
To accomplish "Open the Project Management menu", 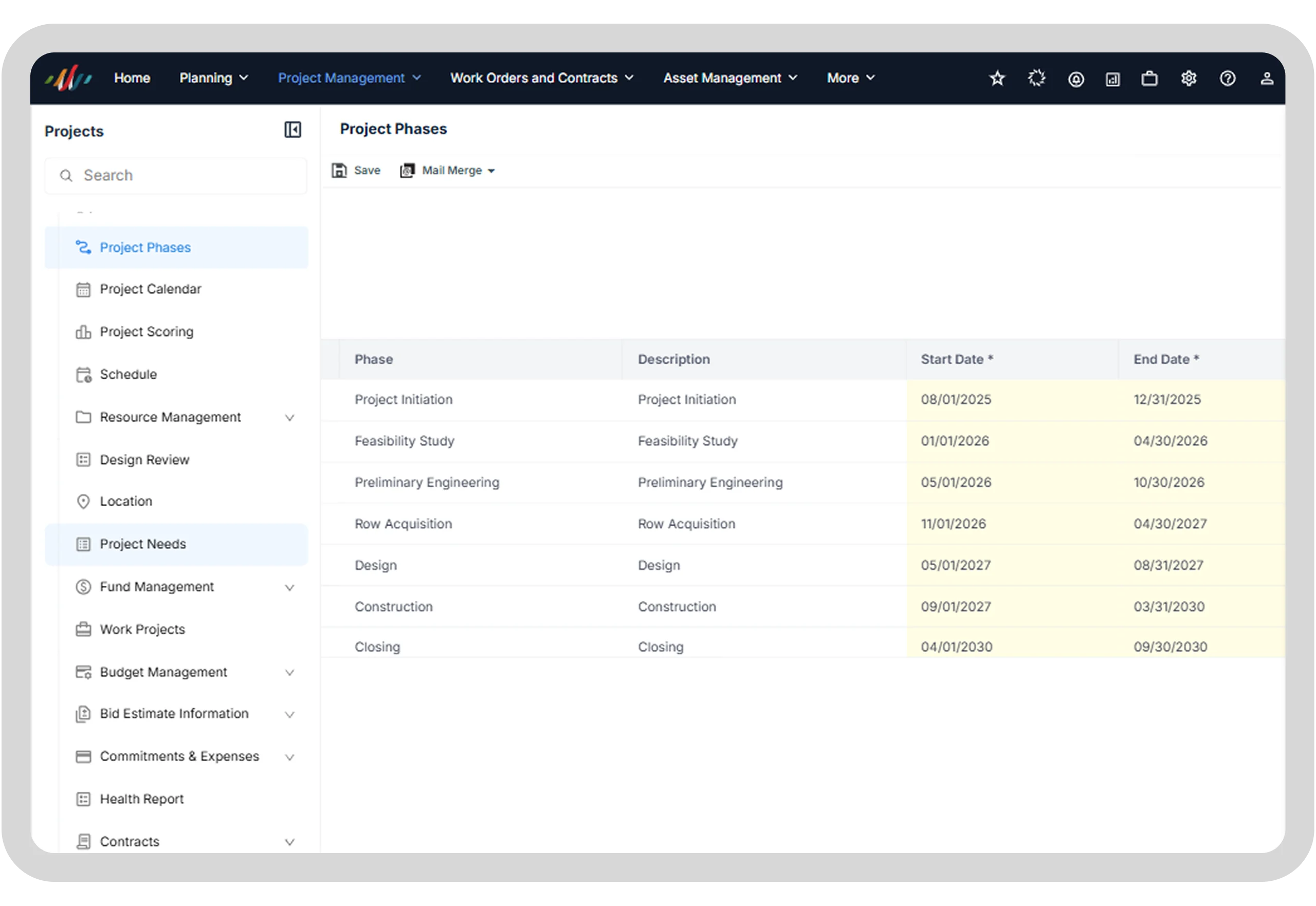I will pyautogui.click(x=349, y=78).
